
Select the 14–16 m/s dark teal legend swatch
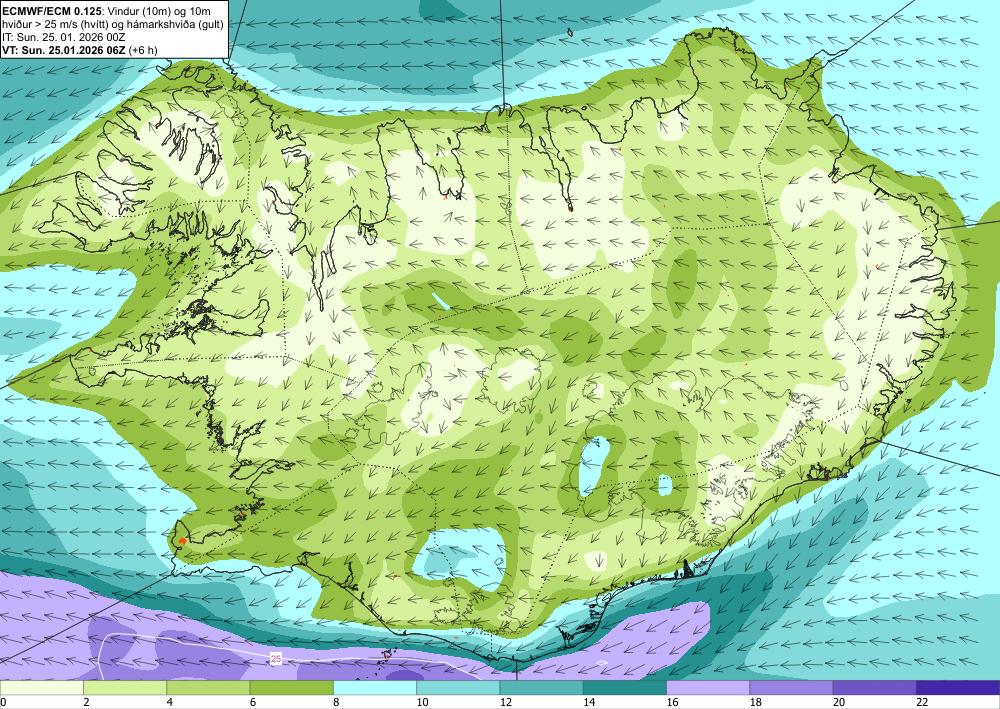(625, 688)
